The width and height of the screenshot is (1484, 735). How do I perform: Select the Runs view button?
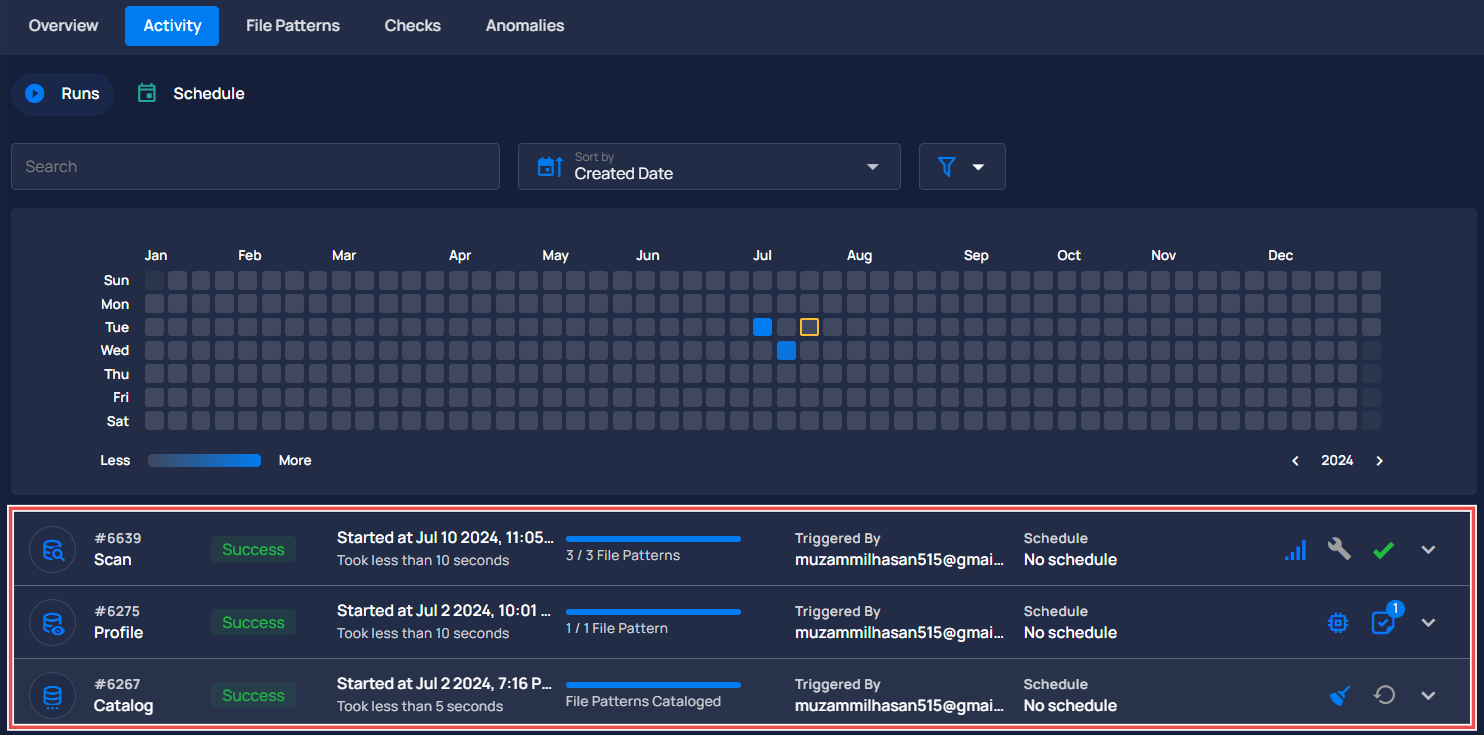63,94
